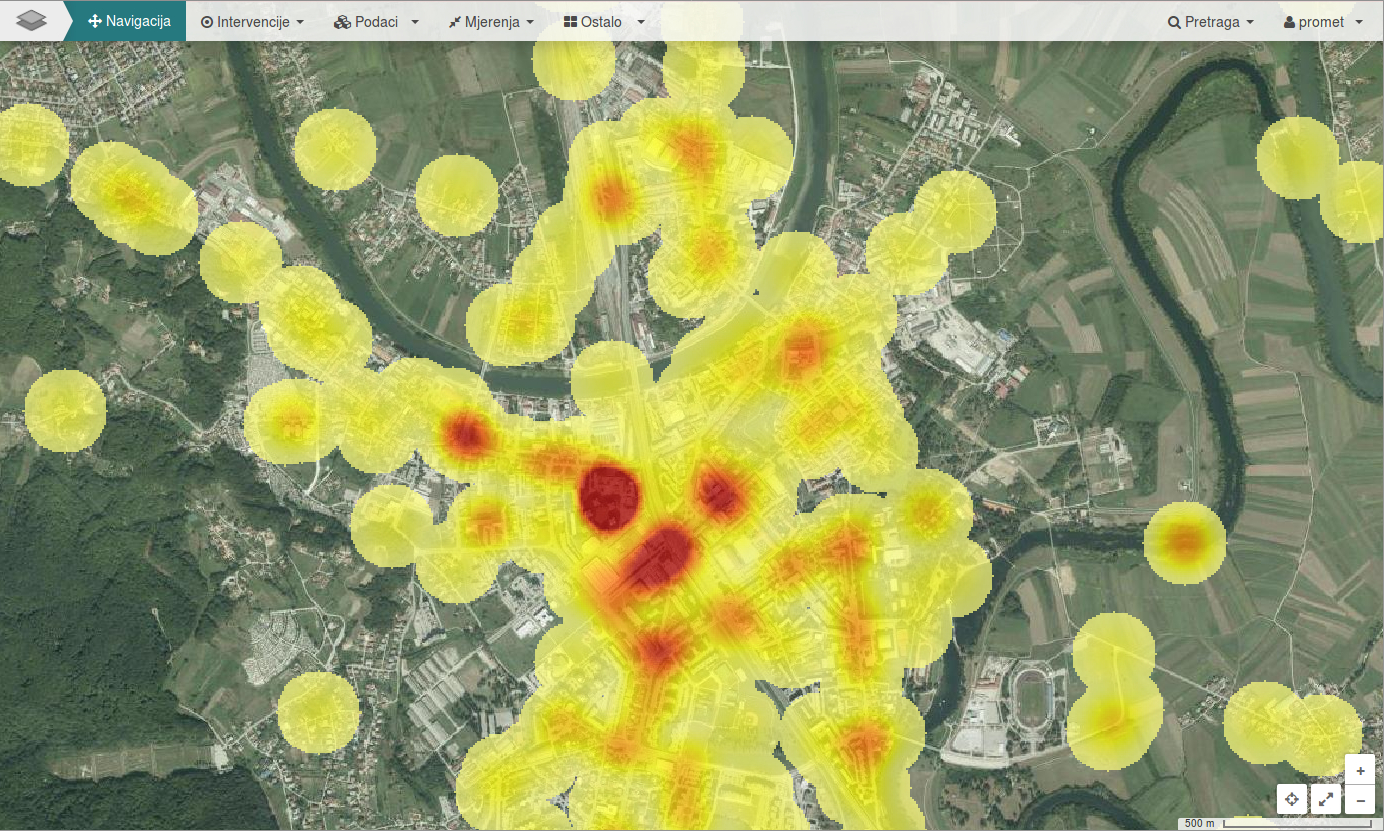Click the Mjerenja measurement icon
Viewport: 1384px width, 831px height.
455,22
